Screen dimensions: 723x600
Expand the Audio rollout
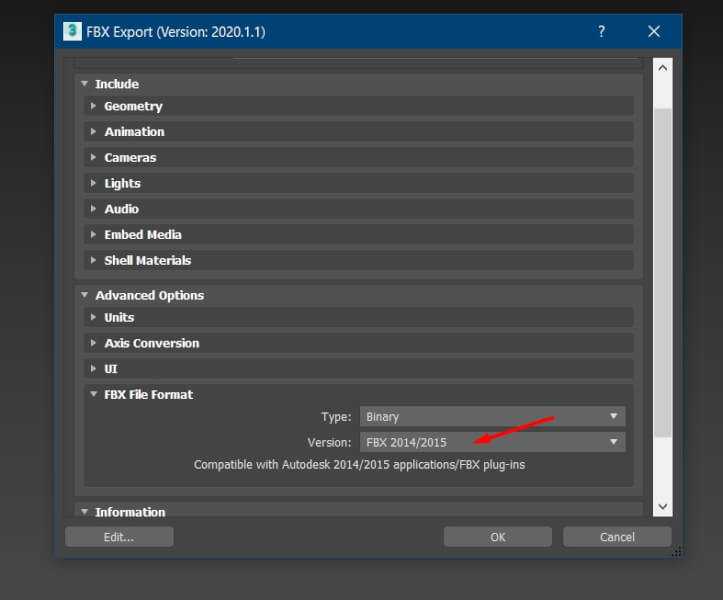pyautogui.click(x=358, y=209)
